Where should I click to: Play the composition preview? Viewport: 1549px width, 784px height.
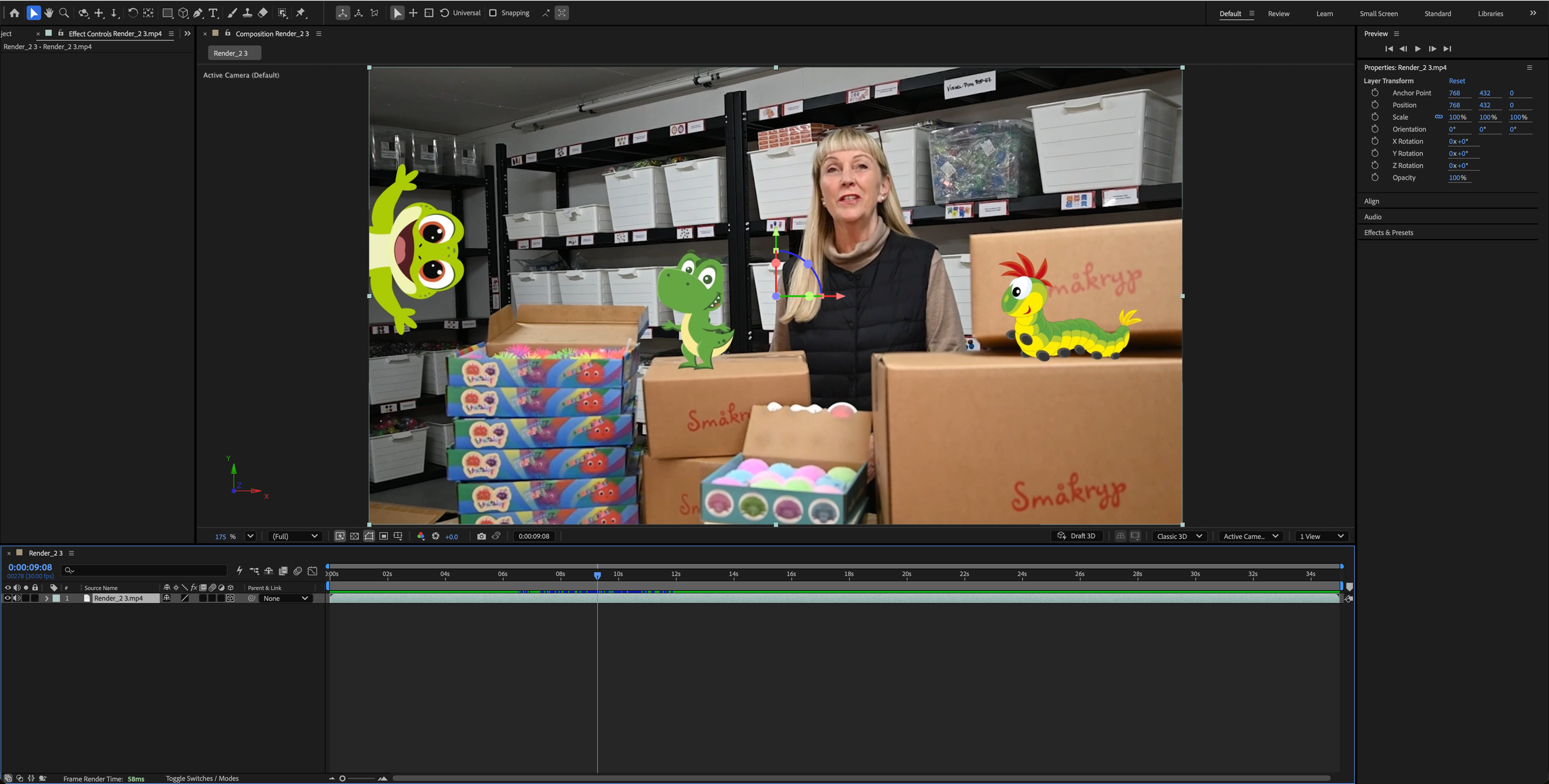pos(1418,48)
